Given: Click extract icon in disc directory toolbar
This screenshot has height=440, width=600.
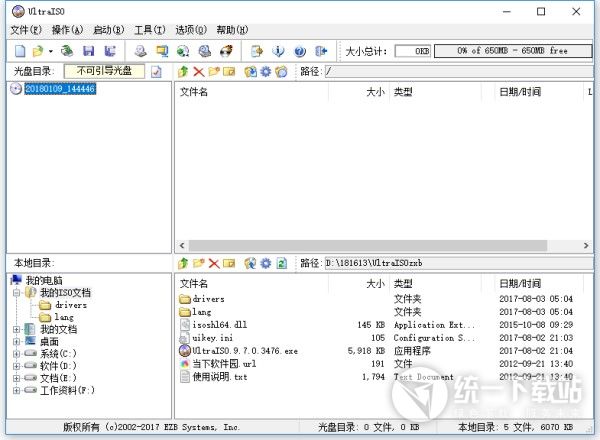Looking at the screenshot, I should (x=250, y=72).
